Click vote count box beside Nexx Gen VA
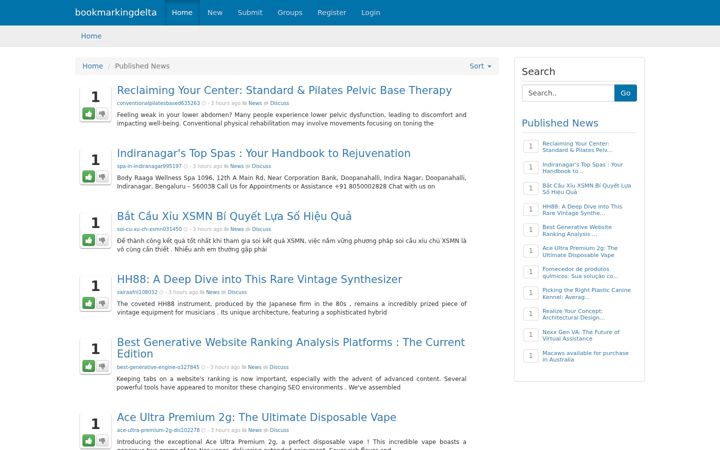 click(x=531, y=335)
